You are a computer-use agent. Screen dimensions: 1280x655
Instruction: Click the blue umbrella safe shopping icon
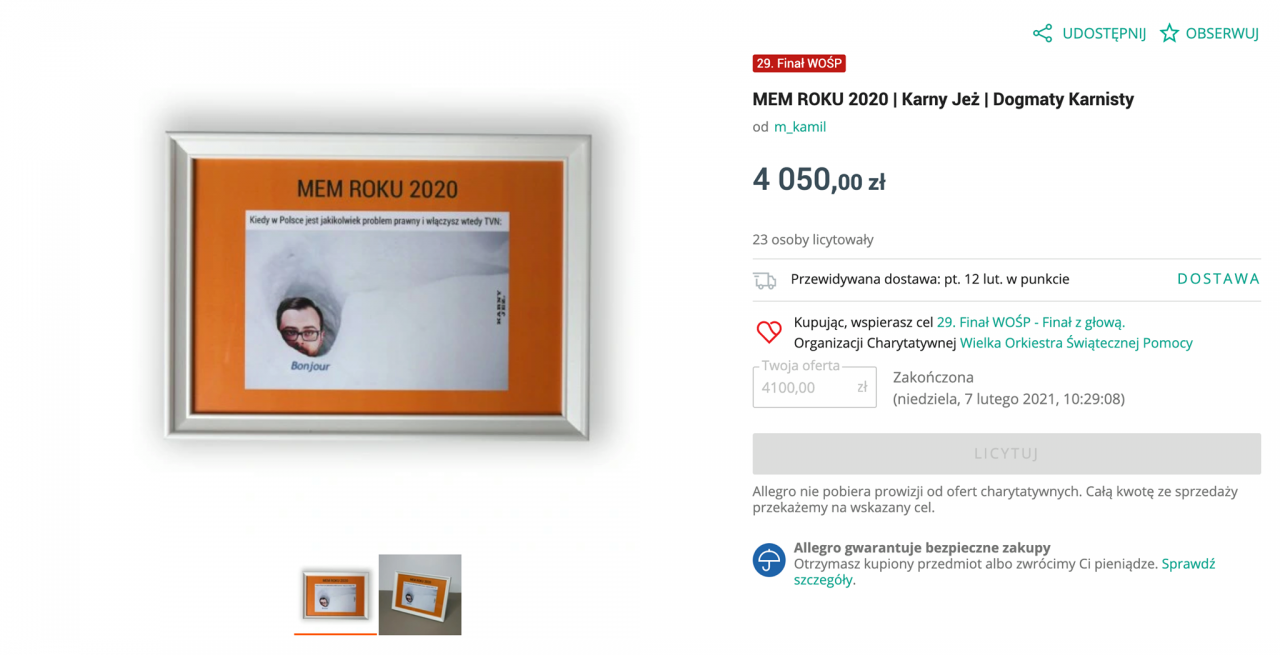click(769, 559)
